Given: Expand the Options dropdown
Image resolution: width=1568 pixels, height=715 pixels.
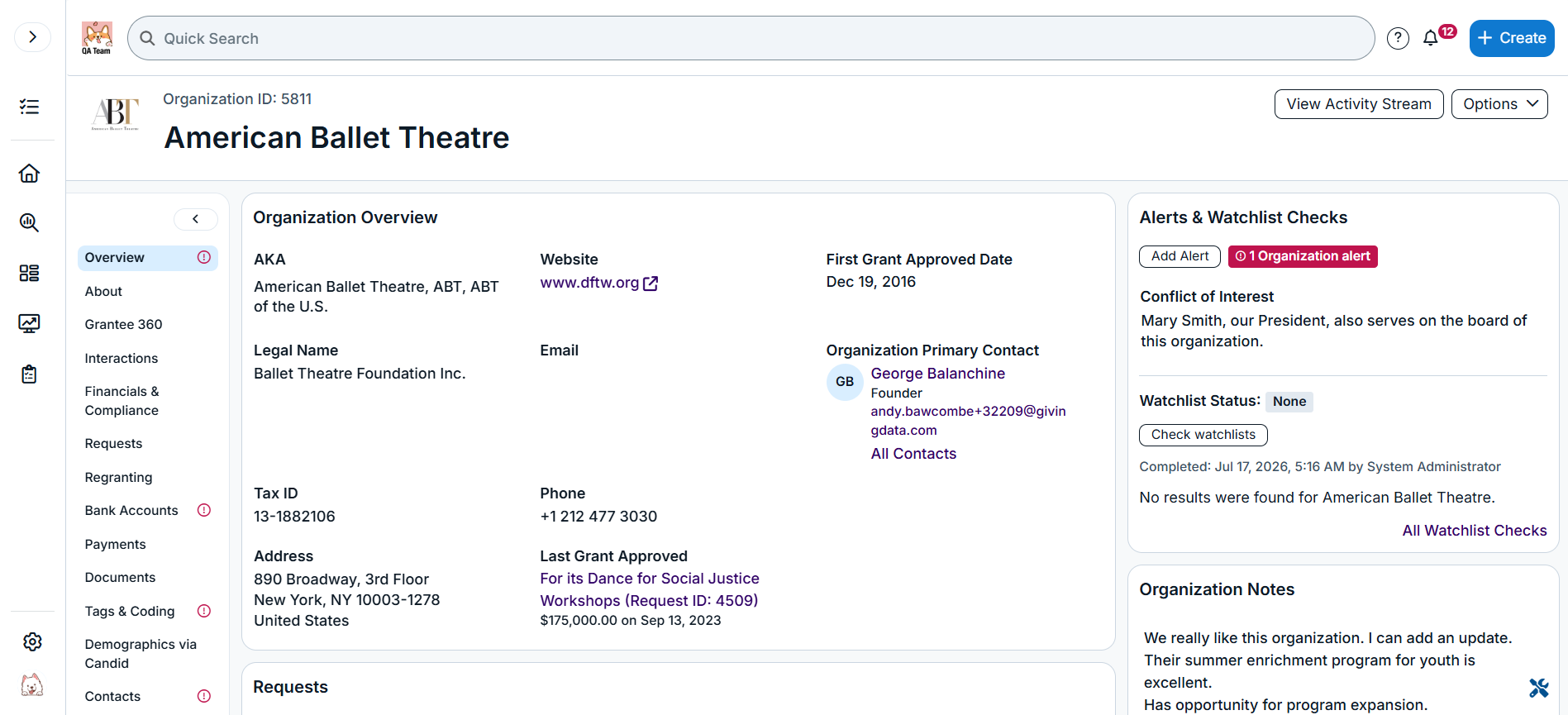Looking at the screenshot, I should pos(1499,104).
